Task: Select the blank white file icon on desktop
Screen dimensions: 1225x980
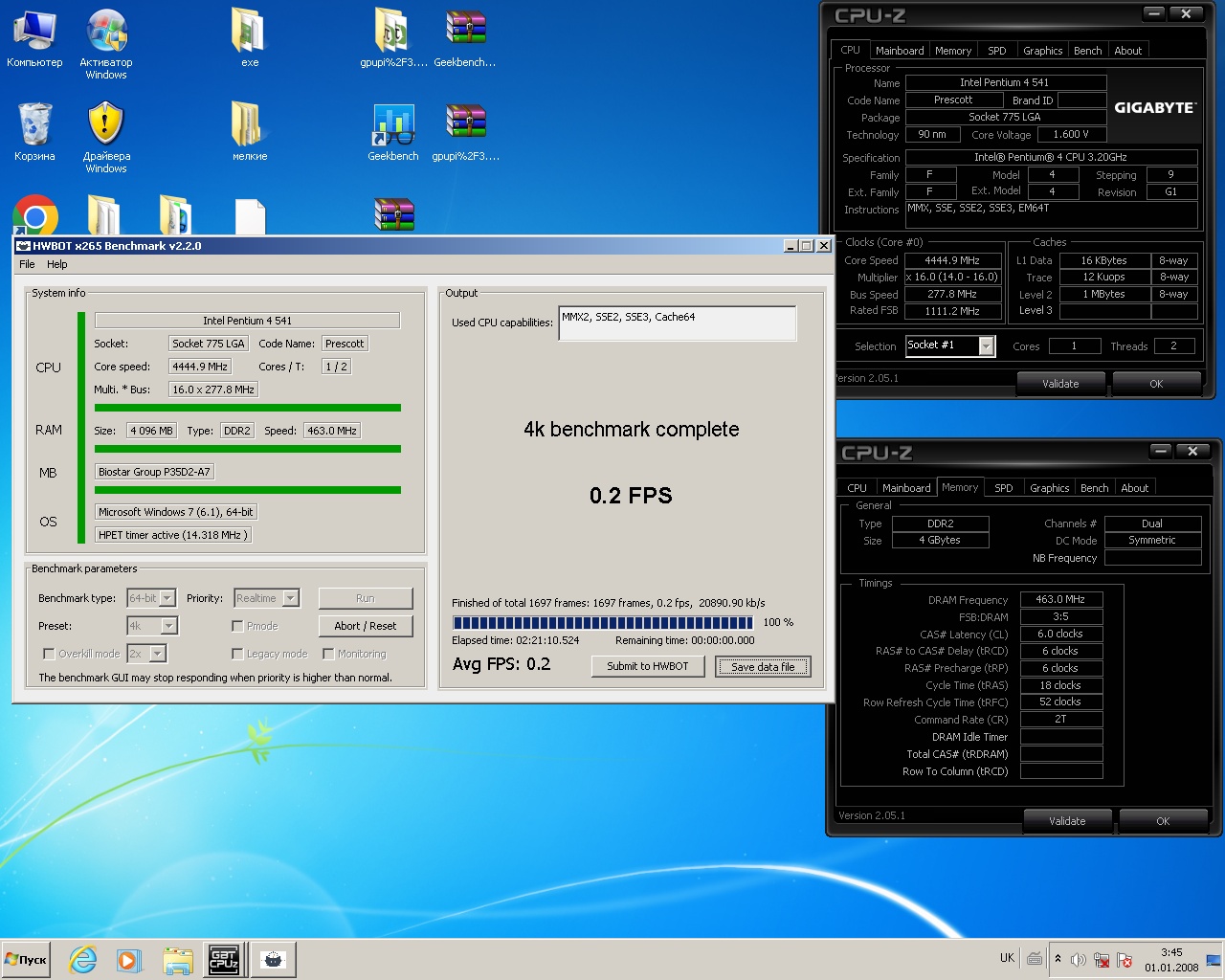Action: click(250, 216)
